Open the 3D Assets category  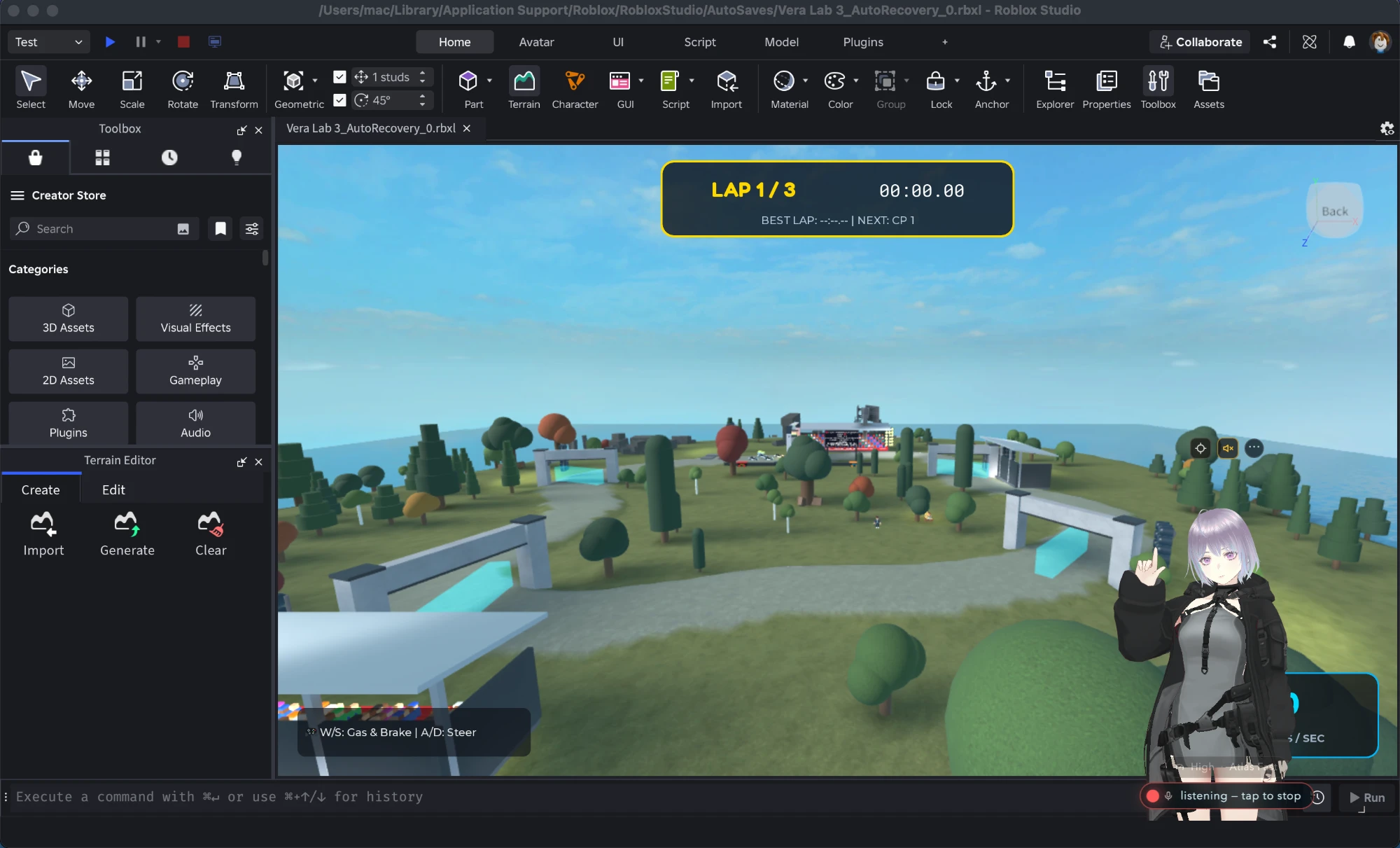tap(68, 319)
